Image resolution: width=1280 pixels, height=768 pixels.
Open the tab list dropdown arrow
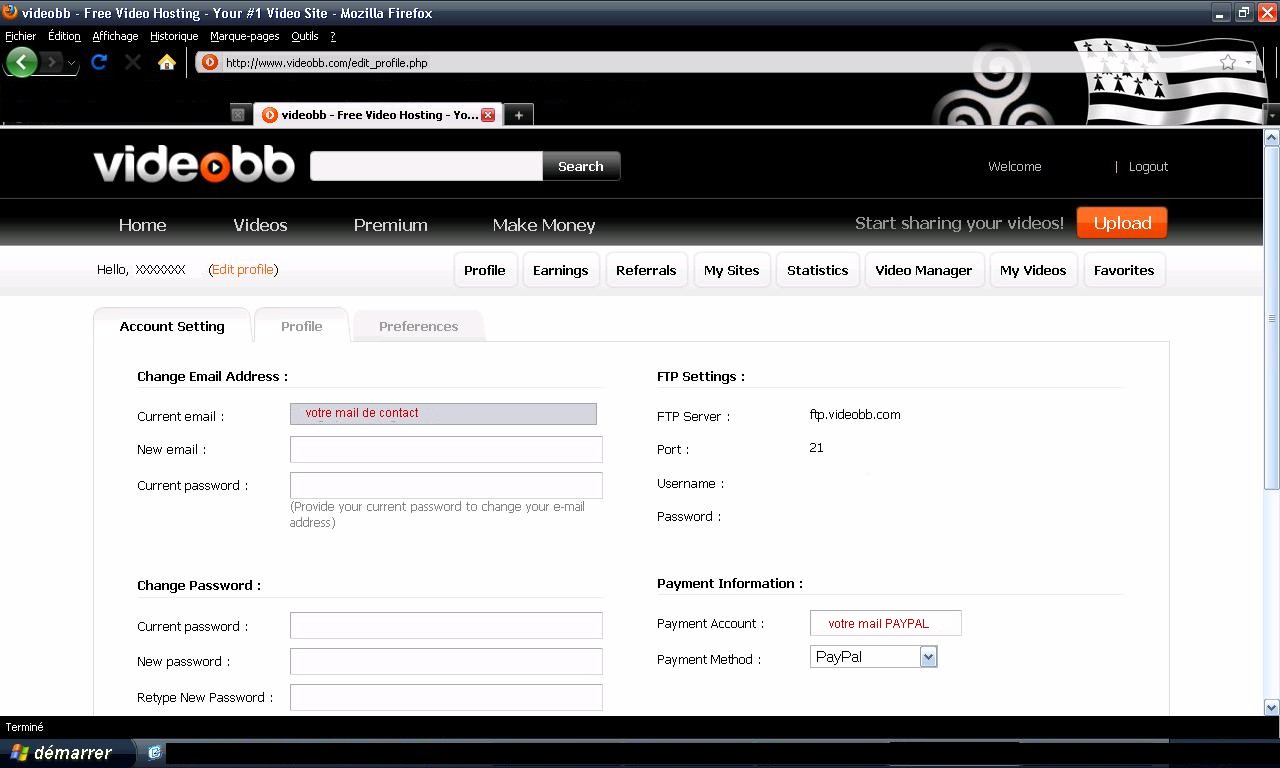pyautogui.click(x=1271, y=115)
